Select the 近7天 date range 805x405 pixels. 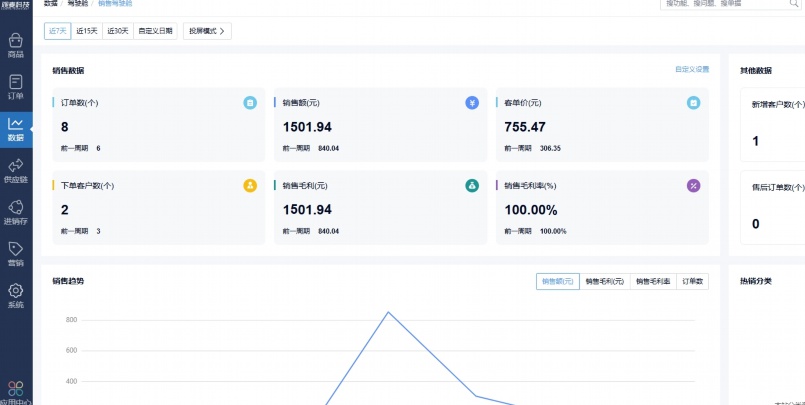point(58,31)
